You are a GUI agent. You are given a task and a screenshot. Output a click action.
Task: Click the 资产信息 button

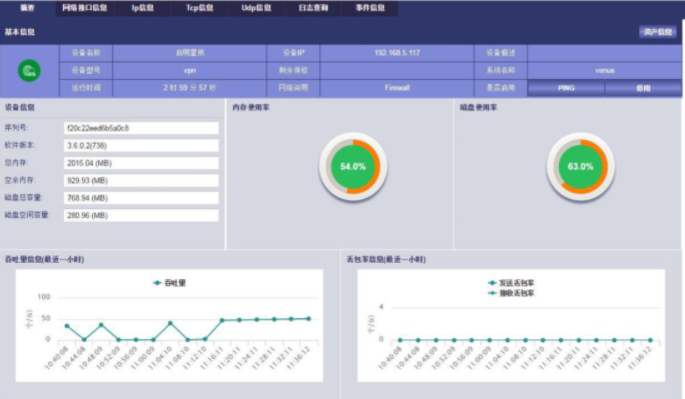[x=657, y=31]
